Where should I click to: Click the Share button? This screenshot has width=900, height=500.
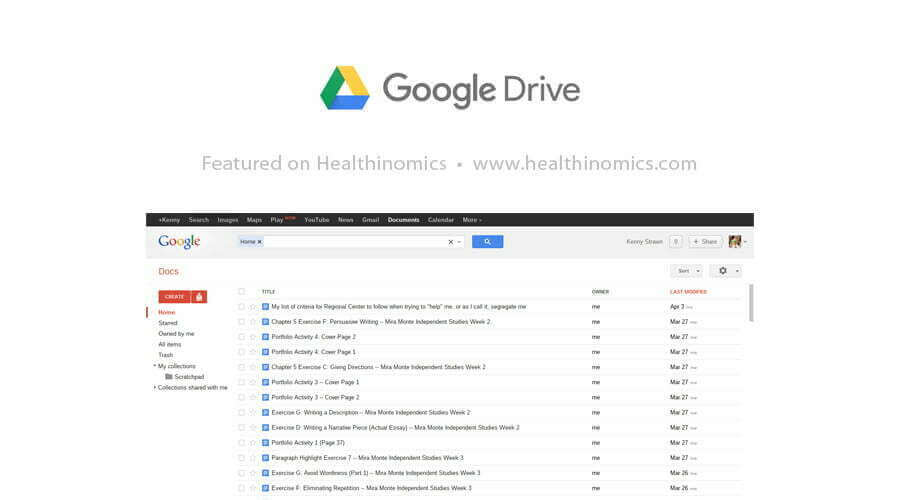pyautogui.click(x=706, y=242)
